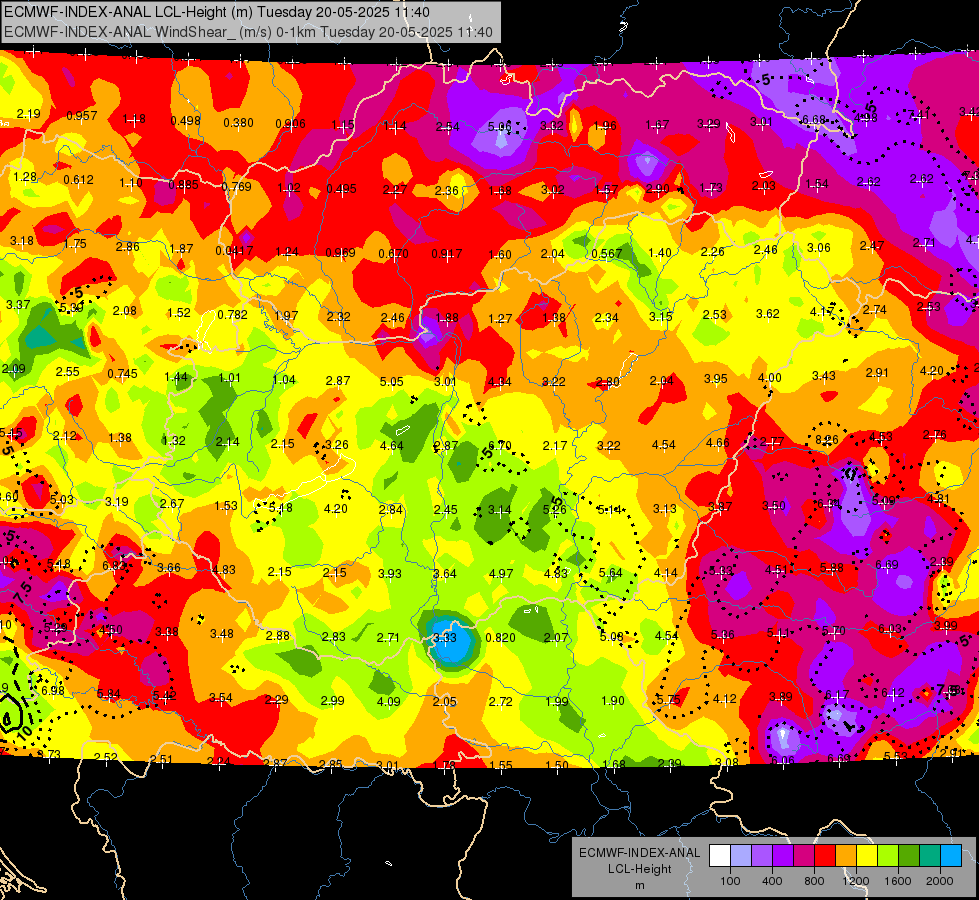Click the legend label LCL-Height
979x900 pixels.
[x=639, y=869]
